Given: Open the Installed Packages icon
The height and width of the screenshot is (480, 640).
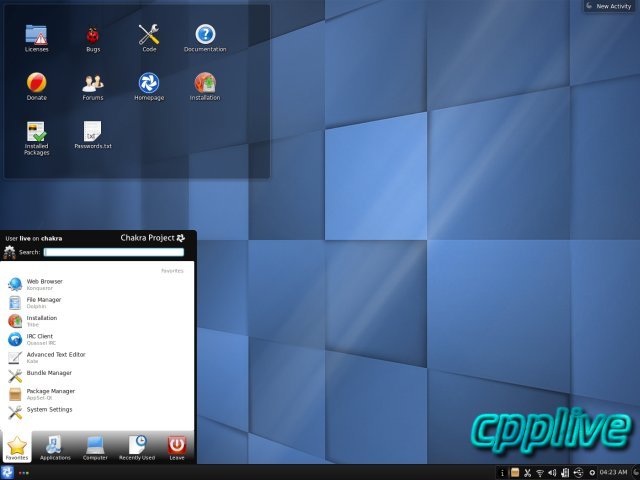Looking at the screenshot, I should 36,138.
